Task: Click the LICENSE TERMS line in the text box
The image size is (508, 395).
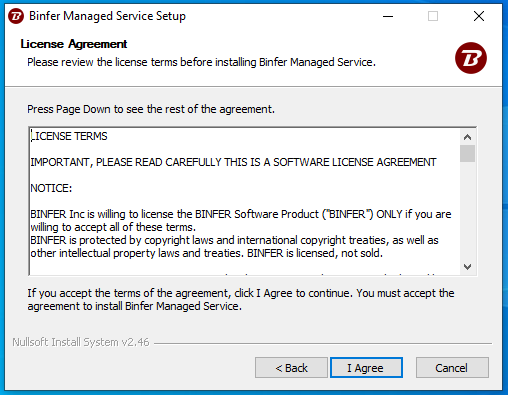Action: tap(69, 136)
